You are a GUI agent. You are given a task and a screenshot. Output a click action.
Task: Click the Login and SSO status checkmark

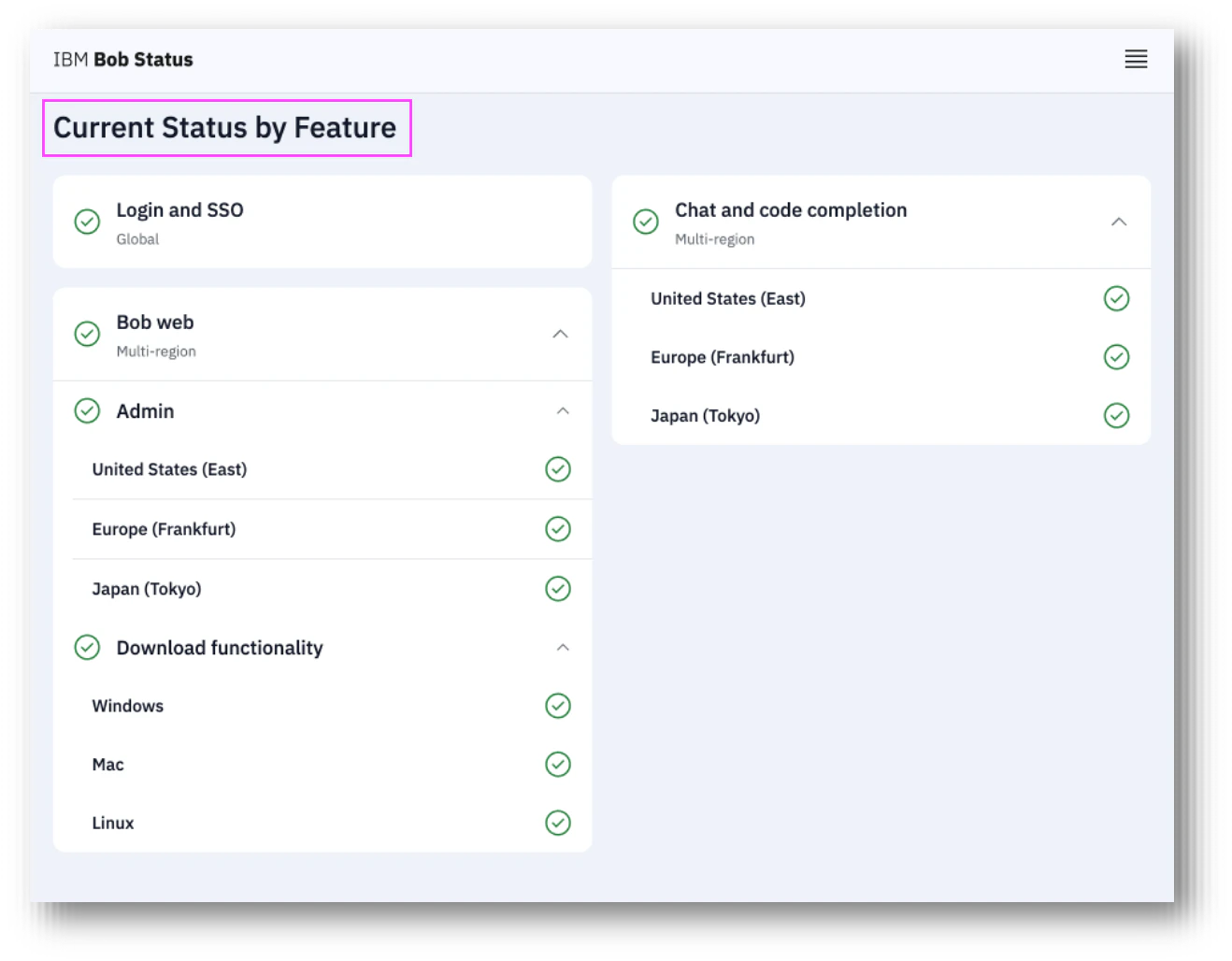pyautogui.click(x=87, y=222)
